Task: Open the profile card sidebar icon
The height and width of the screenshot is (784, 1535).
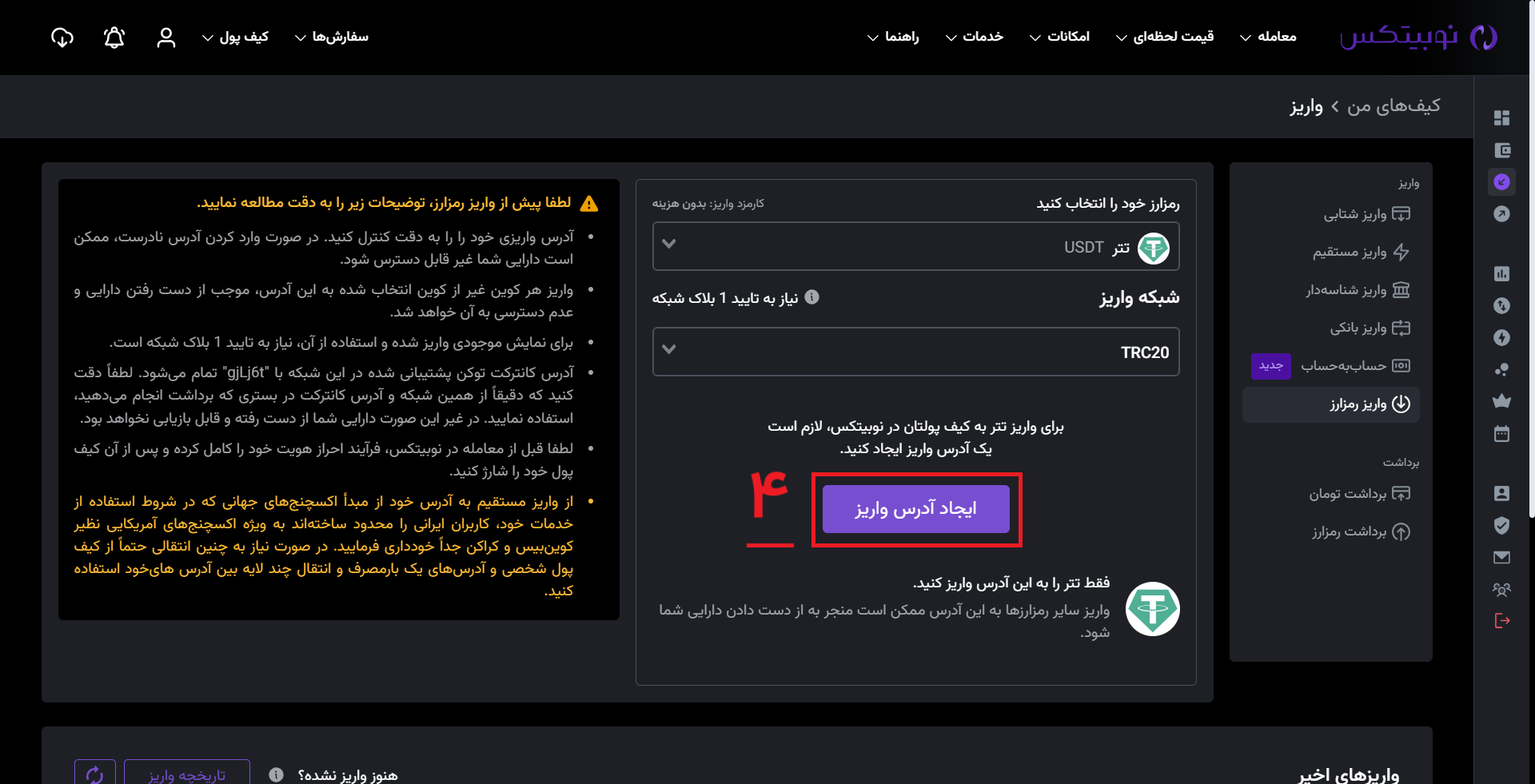Action: 1501,493
